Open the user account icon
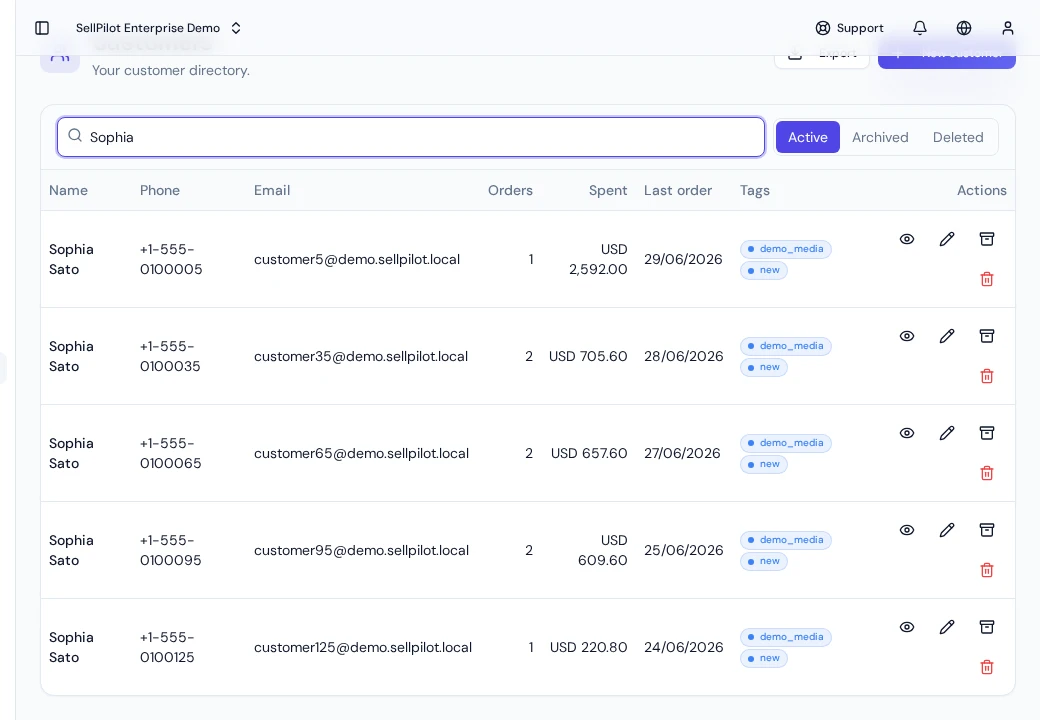Screen dimensions: 1040x720 click(1008, 28)
